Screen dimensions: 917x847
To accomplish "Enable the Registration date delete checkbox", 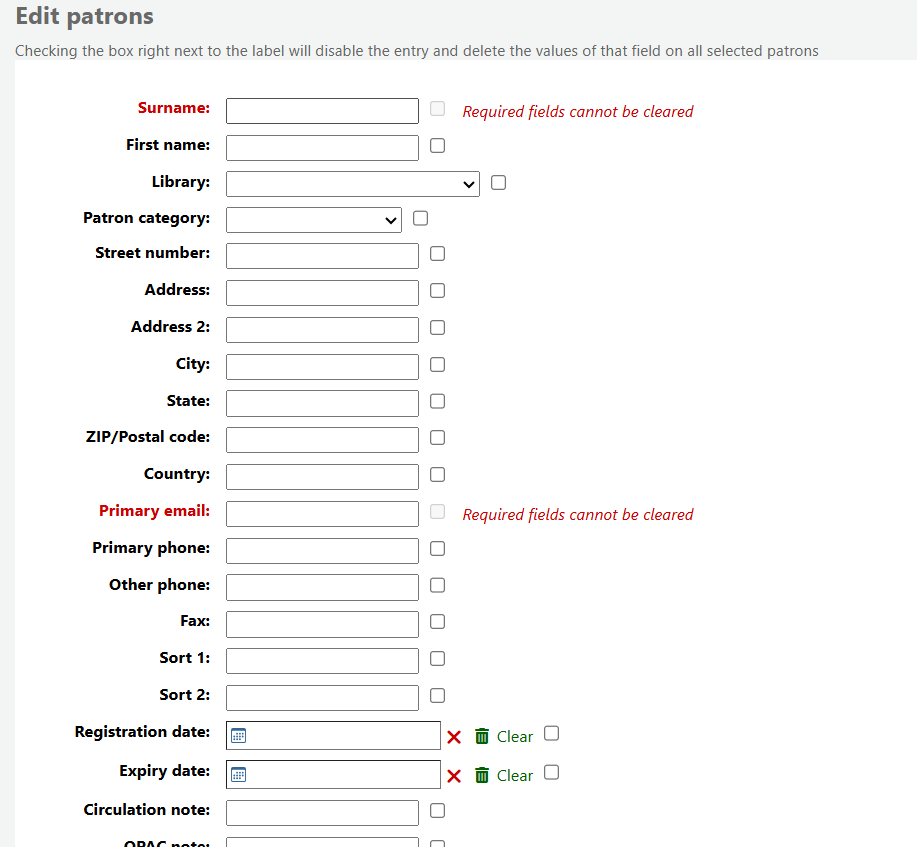I will point(551,734).
